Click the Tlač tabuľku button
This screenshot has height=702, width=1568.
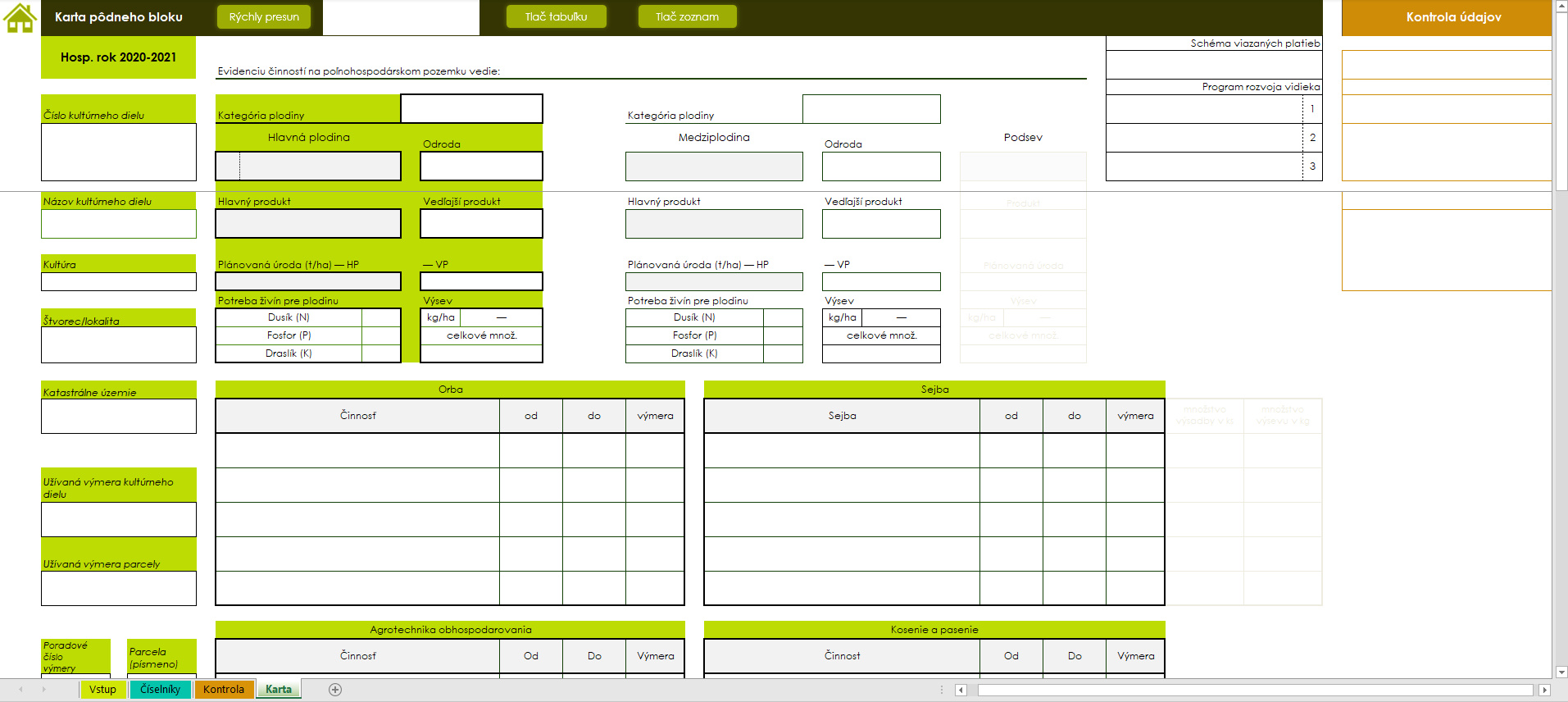556,17
